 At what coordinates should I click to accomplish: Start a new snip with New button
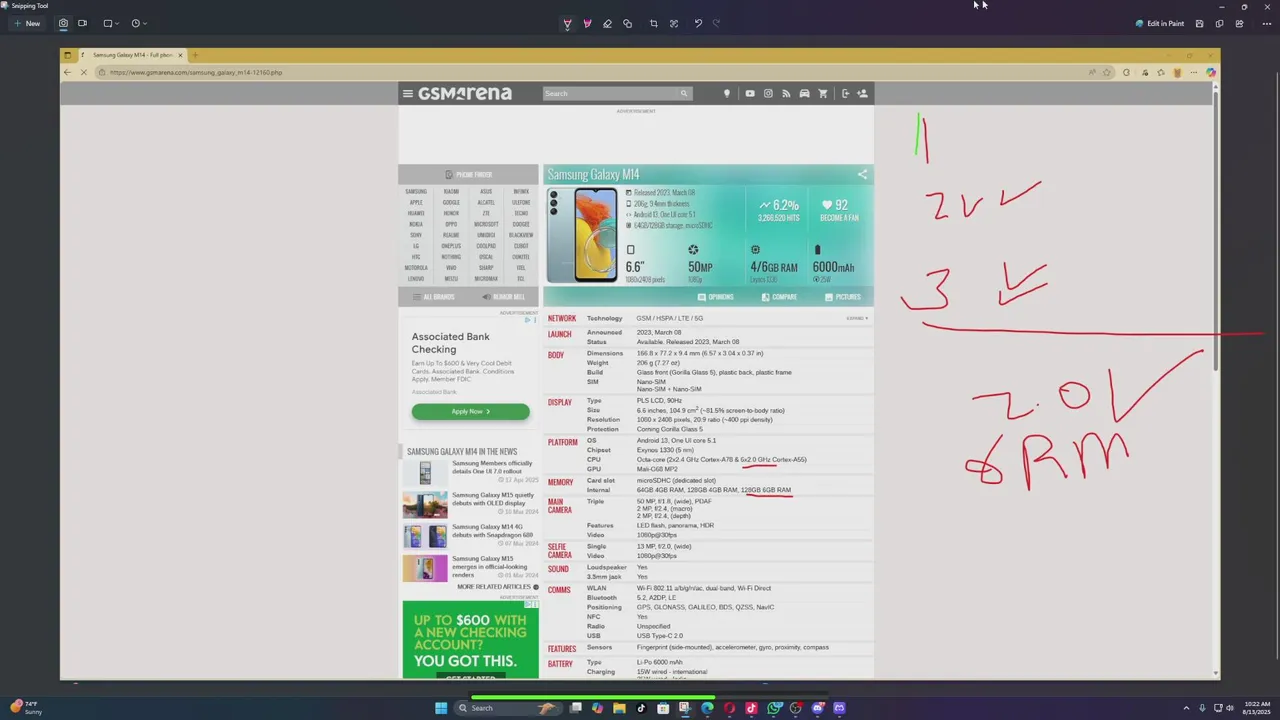coord(27,23)
